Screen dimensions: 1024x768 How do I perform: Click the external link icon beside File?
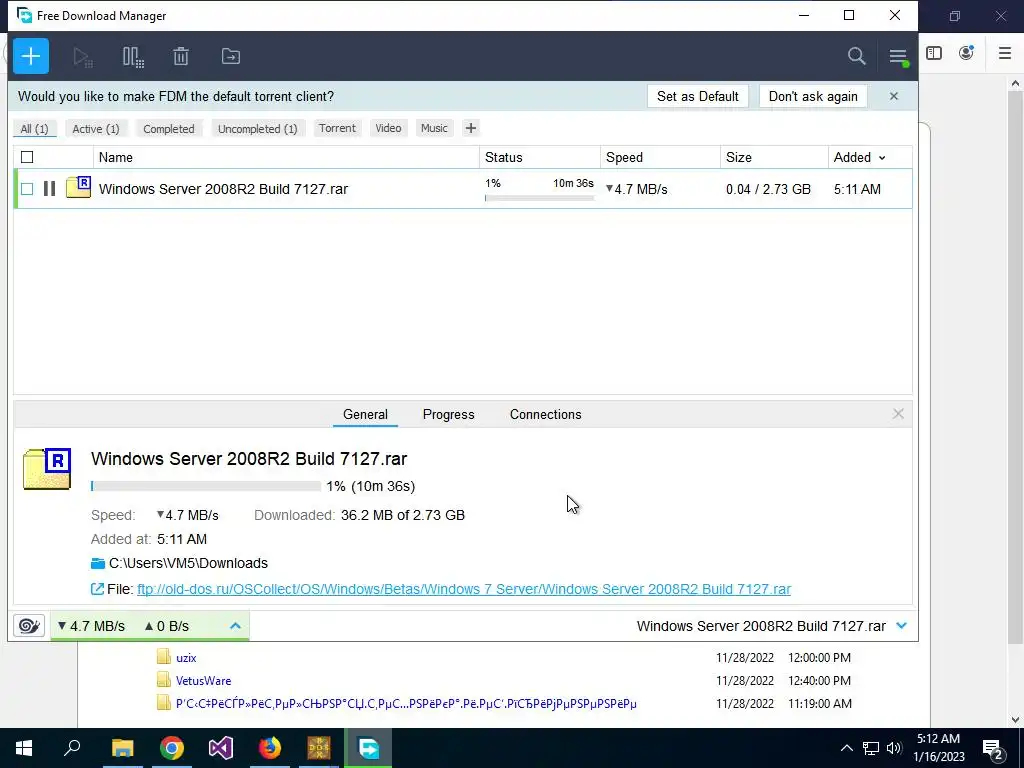pyautogui.click(x=97, y=589)
